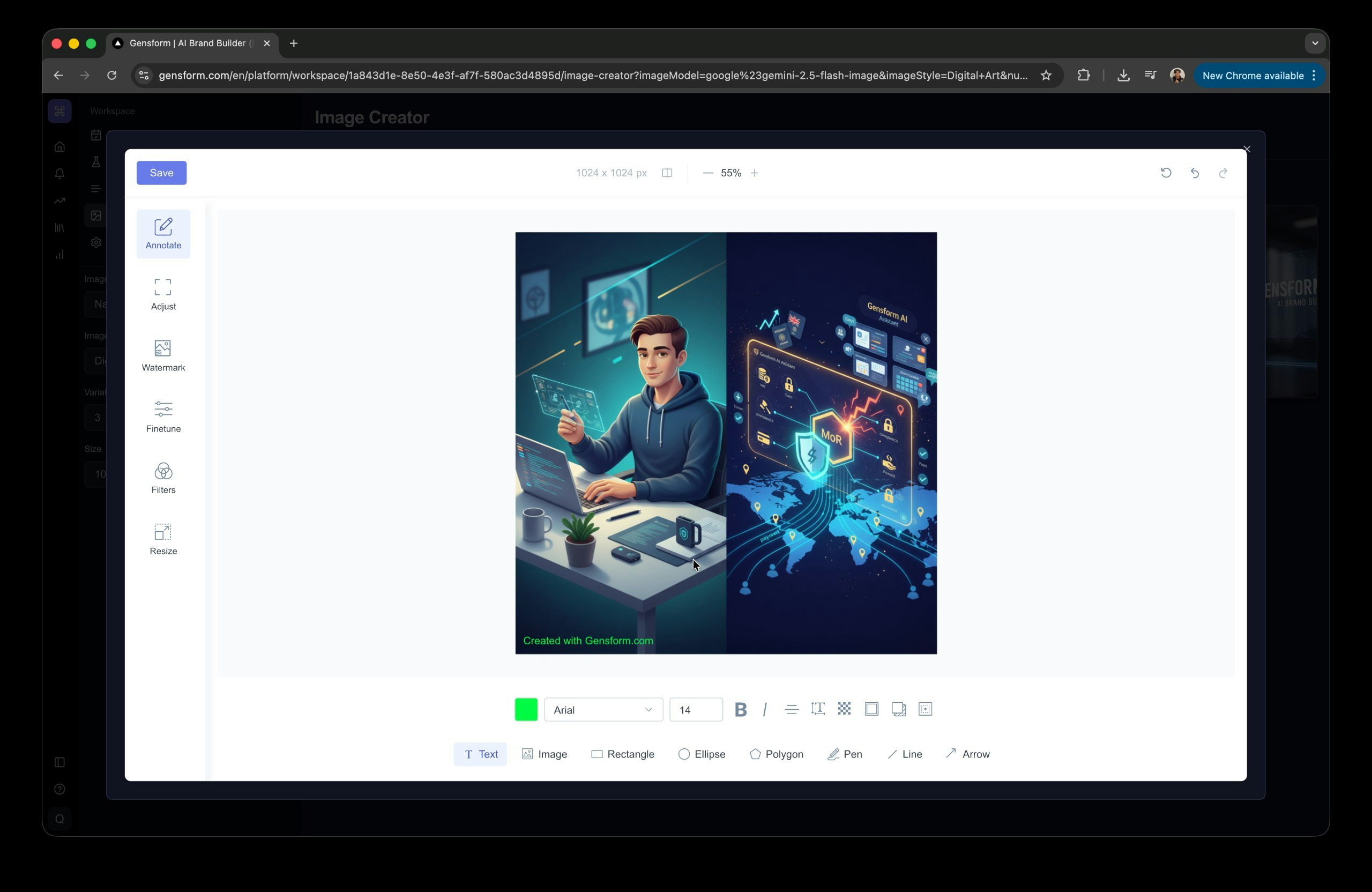Select the Watermark tool

click(x=163, y=356)
